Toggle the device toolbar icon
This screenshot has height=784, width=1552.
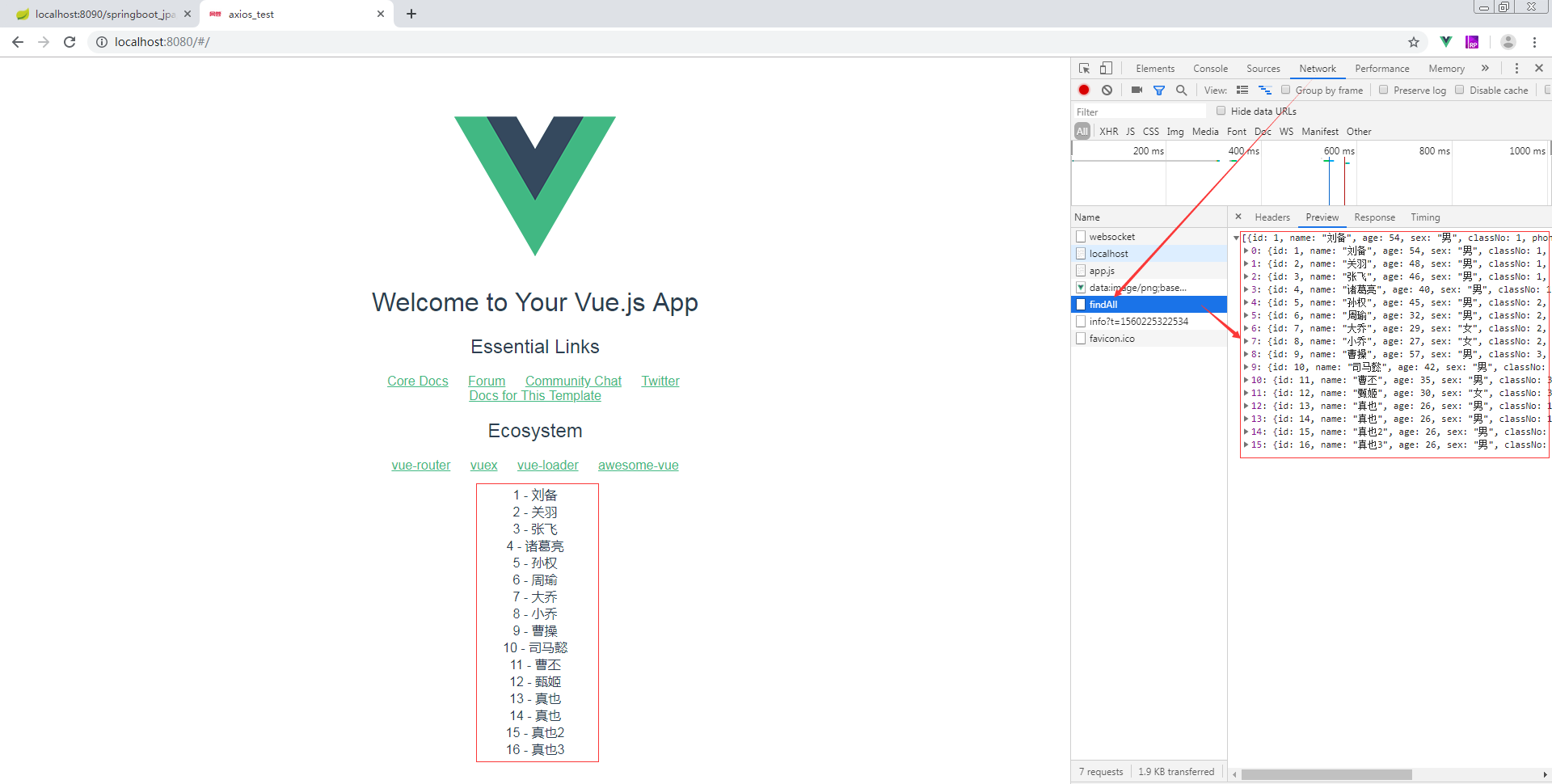pyautogui.click(x=1106, y=69)
